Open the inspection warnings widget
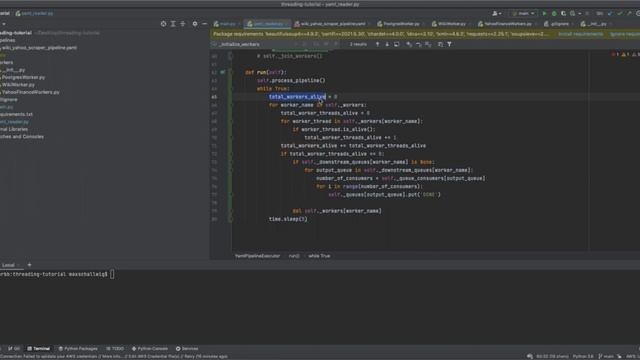The height and width of the screenshot is (360, 640). click(x=624, y=54)
